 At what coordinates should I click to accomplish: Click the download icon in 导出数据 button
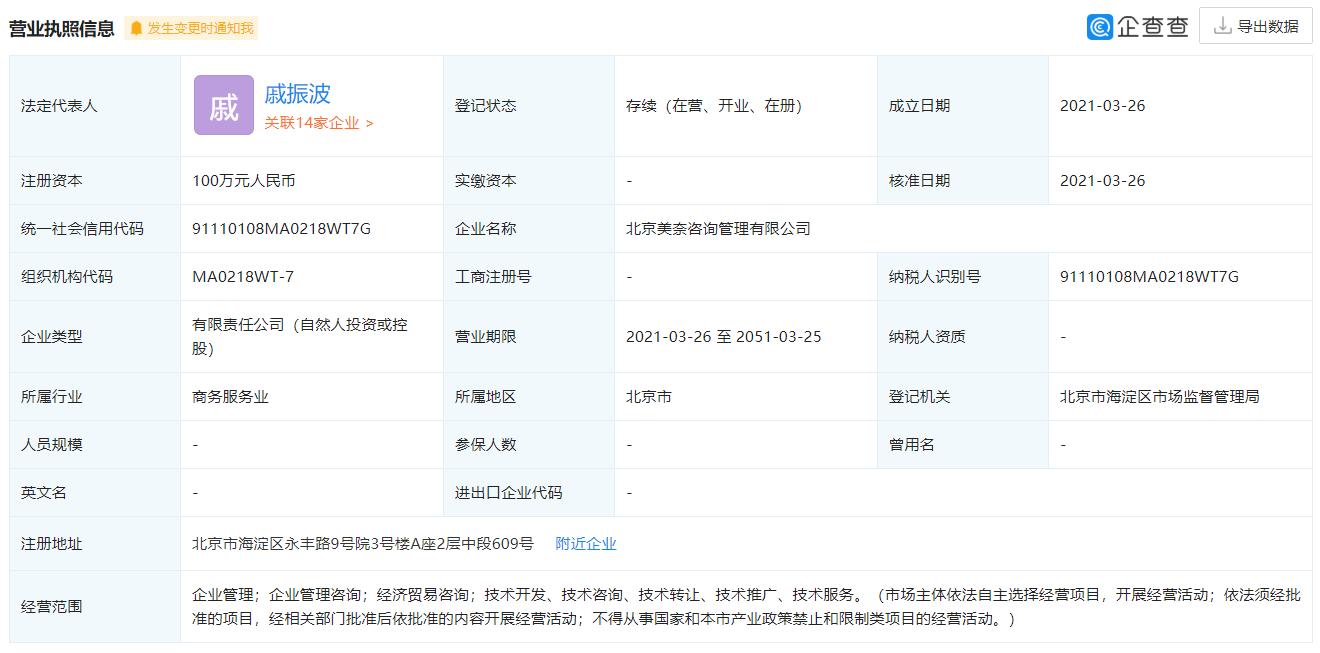click(1222, 26)
